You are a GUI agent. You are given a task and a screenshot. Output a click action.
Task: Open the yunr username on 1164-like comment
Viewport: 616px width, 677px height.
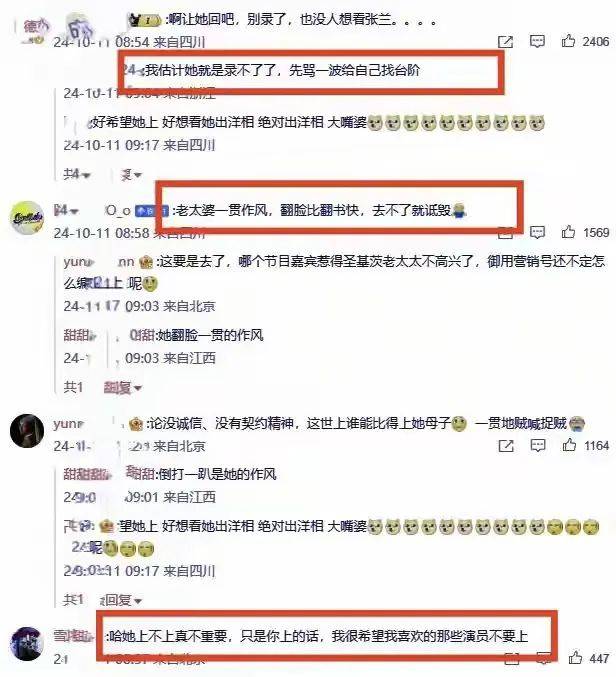tap(68, 424)
